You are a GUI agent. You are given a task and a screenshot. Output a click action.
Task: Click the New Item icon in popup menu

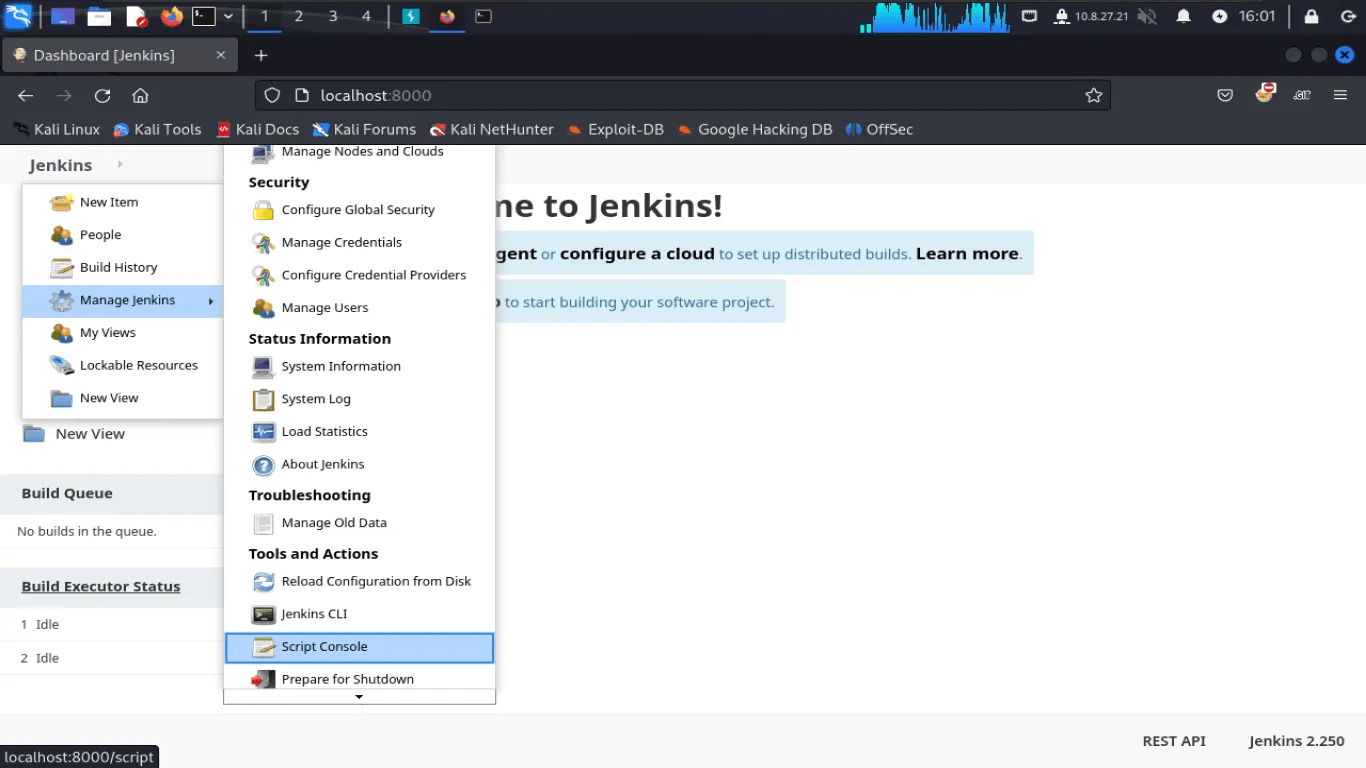pyautogui.click(x=62, y=202)
